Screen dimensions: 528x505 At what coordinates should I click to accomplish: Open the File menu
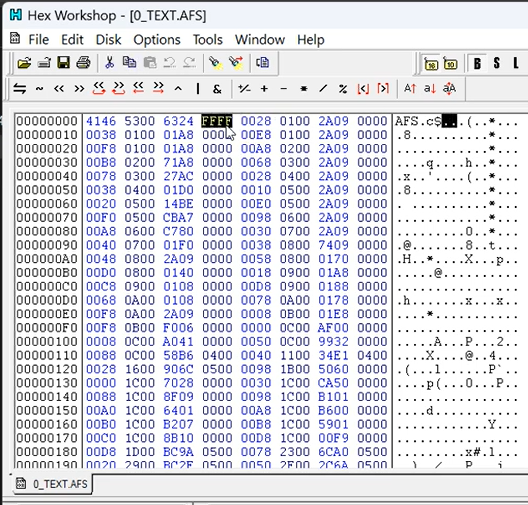click(x=39, y=40)
